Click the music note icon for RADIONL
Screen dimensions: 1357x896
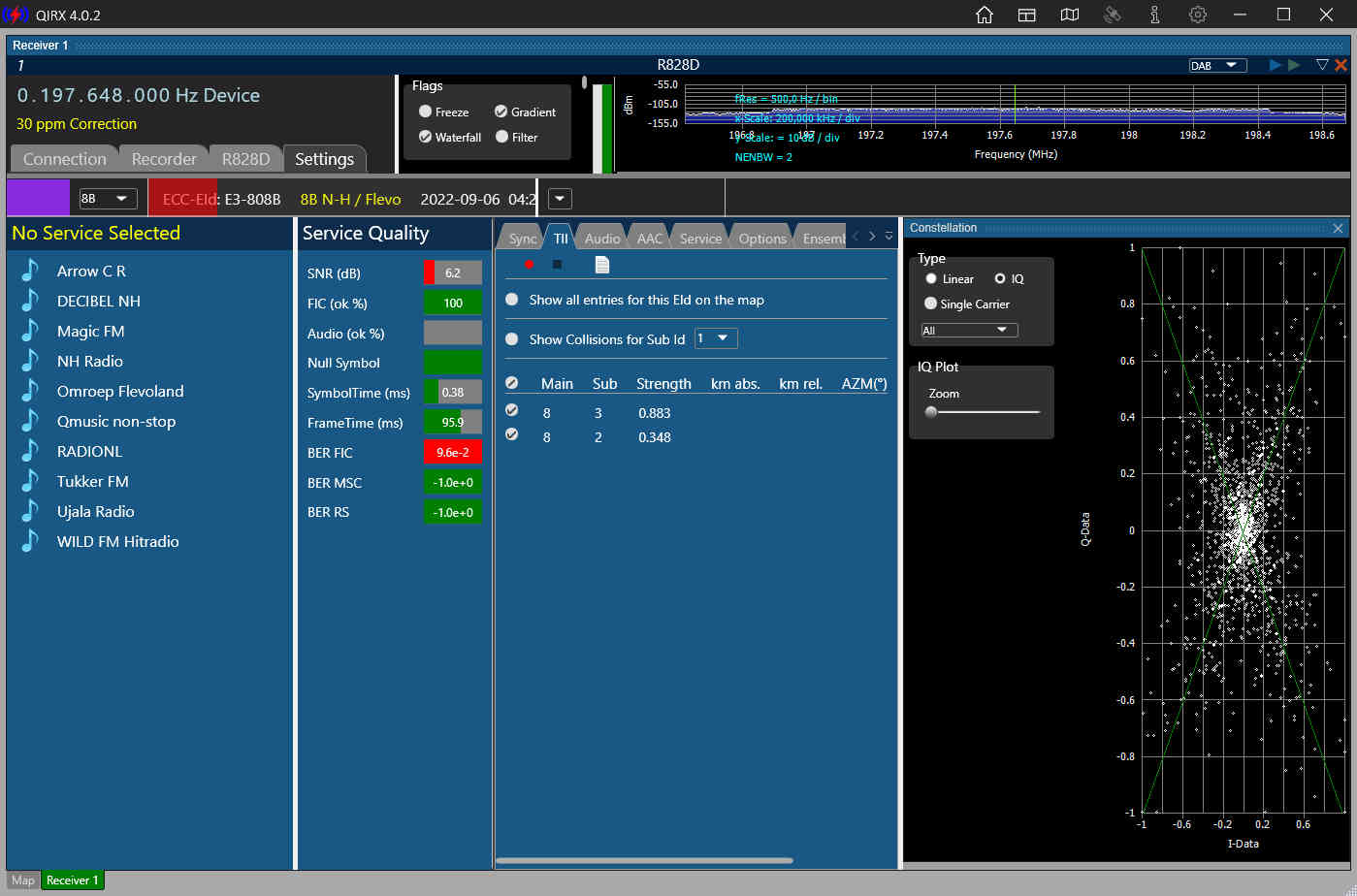pyautogui.click(x=30, y=451)
